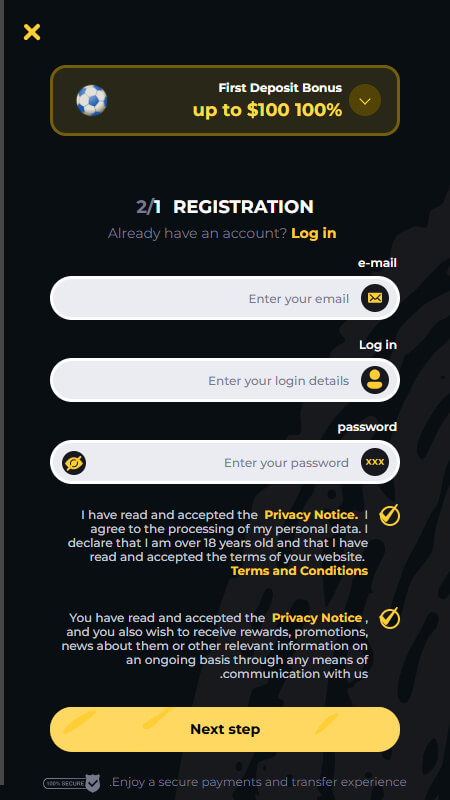Image resolution: width=450 pixels, height=800 pixels.
Task: Click the xxx password icon
Action: pyautogui.click(x=375, y=462)
